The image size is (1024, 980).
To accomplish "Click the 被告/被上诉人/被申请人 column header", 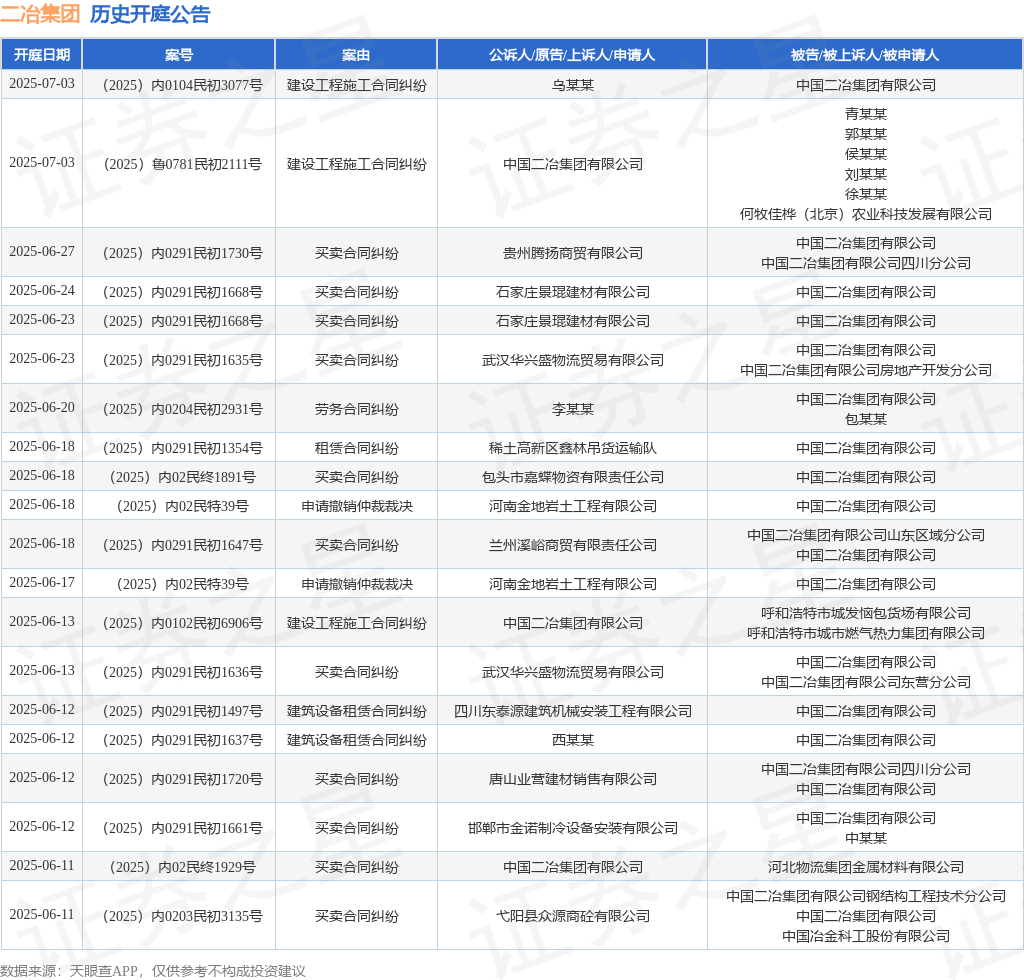I will click(x=865, y=55).
